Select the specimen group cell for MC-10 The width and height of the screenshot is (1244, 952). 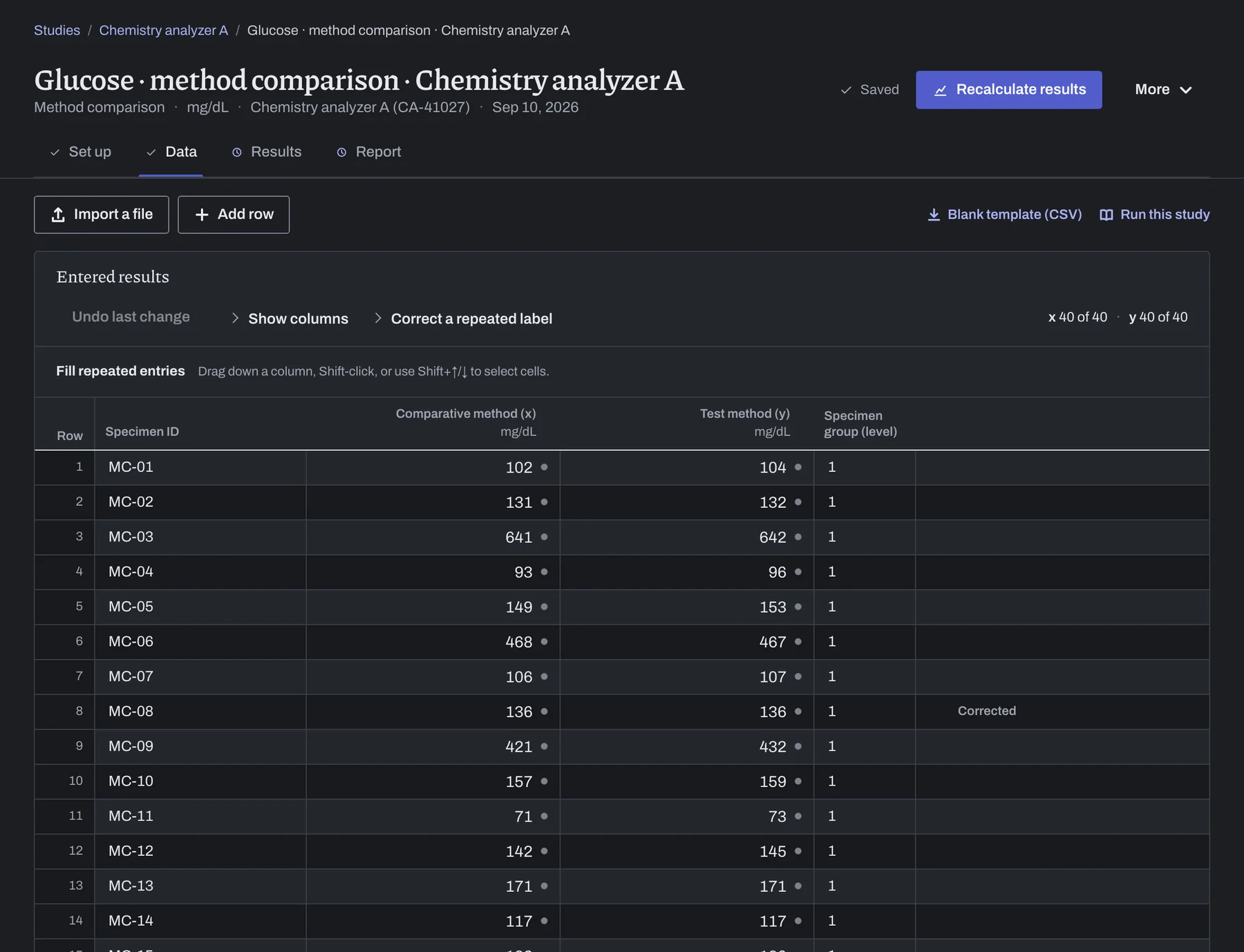[865, 781]
